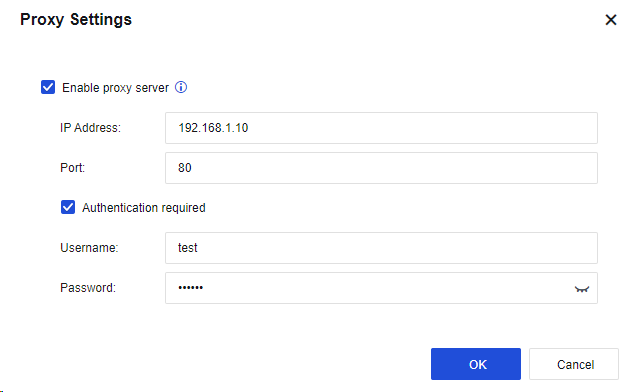Screen dimensions: 627x392
Task: Click the Username input field
Action: click(x=381, y=248)
